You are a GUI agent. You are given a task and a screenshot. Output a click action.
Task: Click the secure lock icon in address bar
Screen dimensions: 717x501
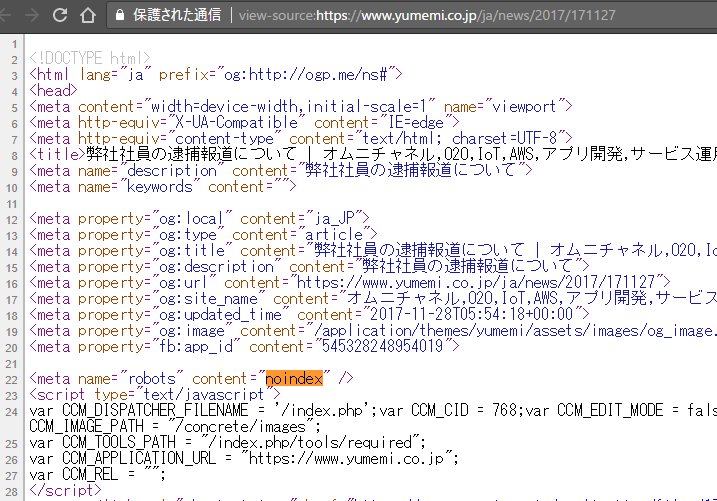click(120, 15)
